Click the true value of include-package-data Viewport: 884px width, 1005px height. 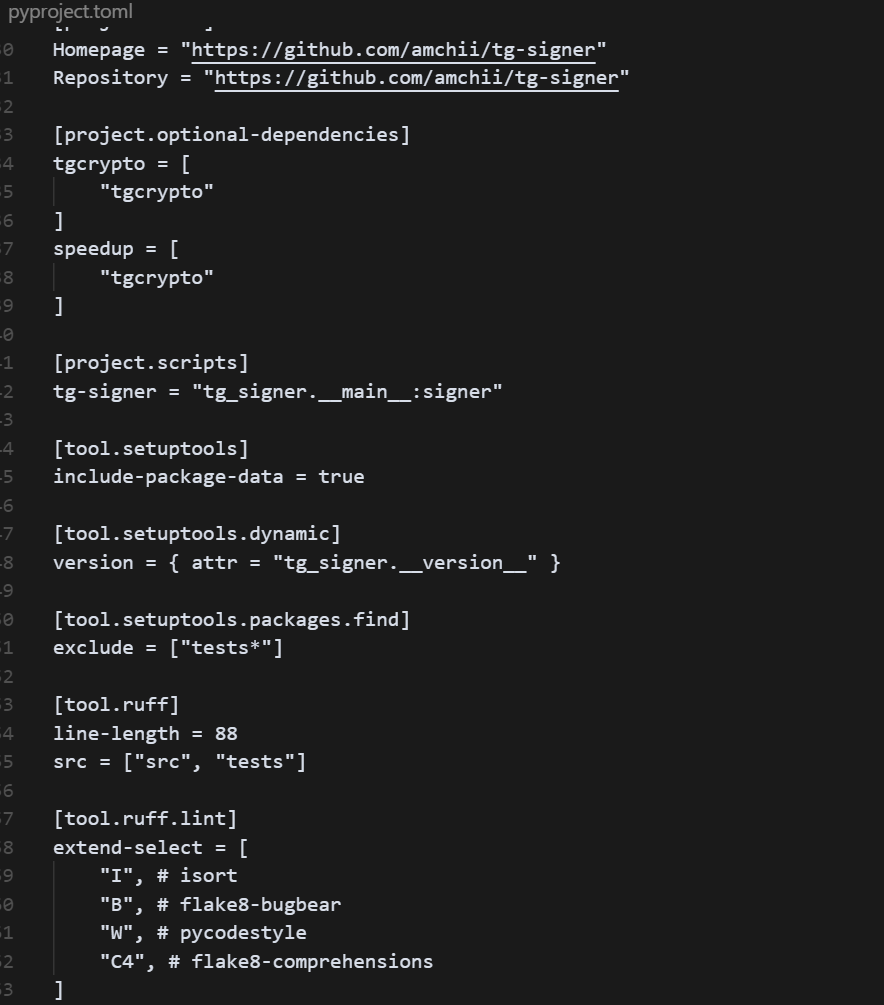click(x=341, y=477)
